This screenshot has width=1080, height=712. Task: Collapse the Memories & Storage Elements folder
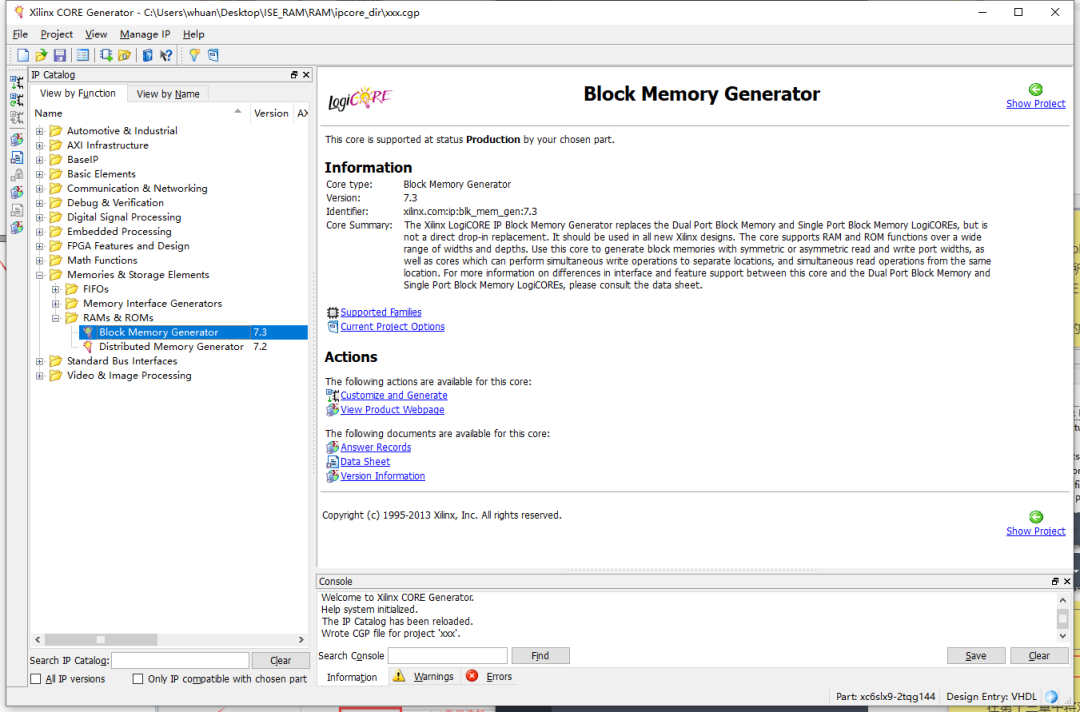[x=39, y=275]
